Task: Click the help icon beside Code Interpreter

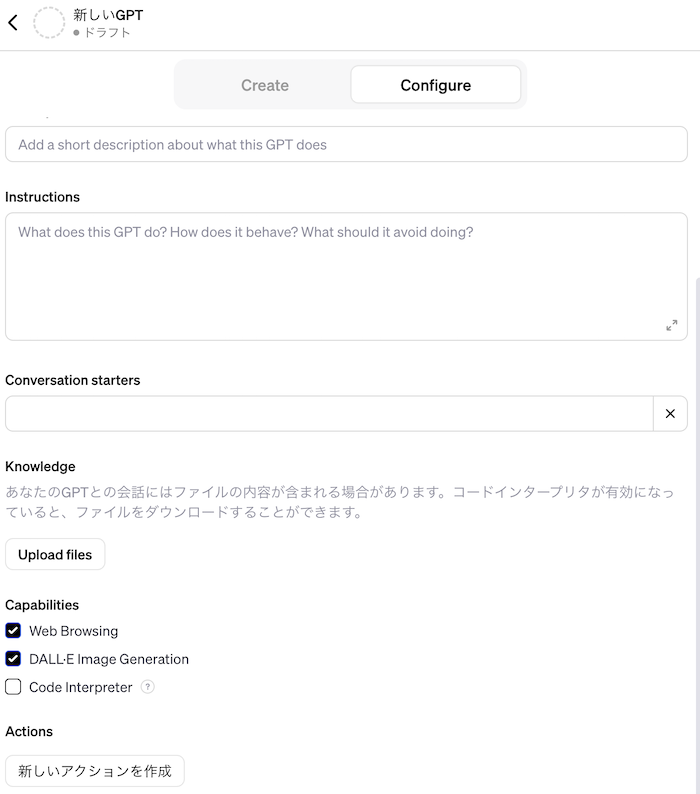Action: [148, 687]
